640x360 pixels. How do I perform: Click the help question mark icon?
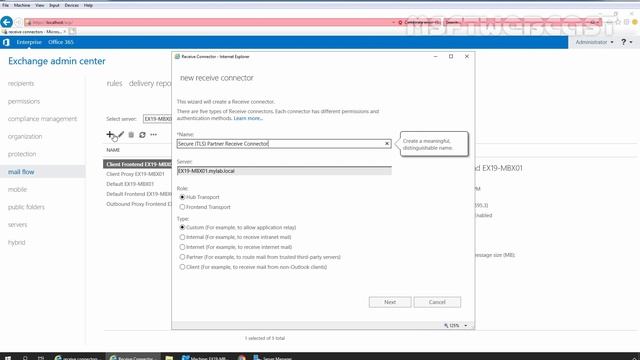point(623,42)
